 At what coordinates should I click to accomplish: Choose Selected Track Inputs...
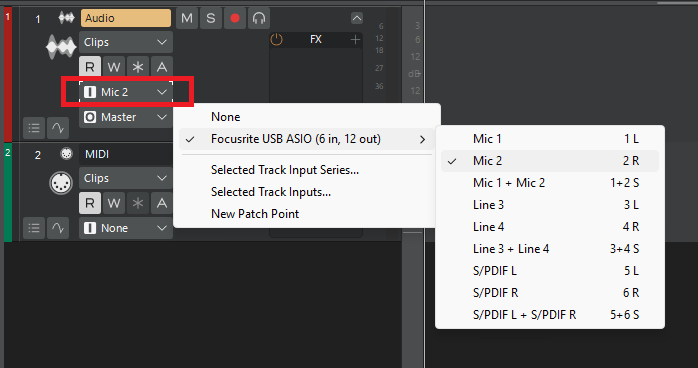pyautogui.click(x=307, y=192)
